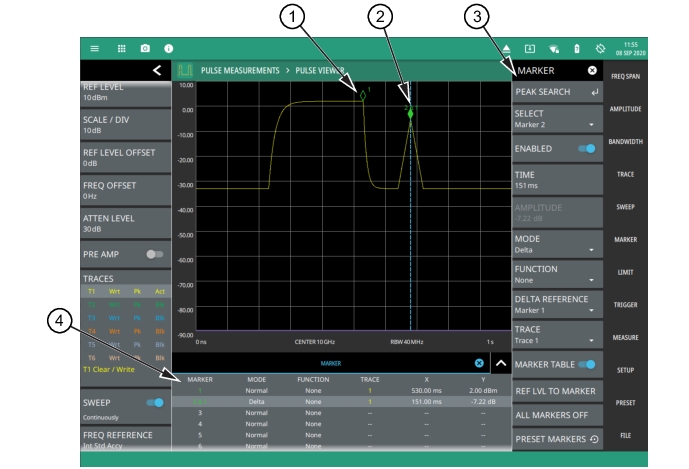Click ALL MARKERS OFF button
The height and width of the screenshot is (469, 689).
click(557, 415)
